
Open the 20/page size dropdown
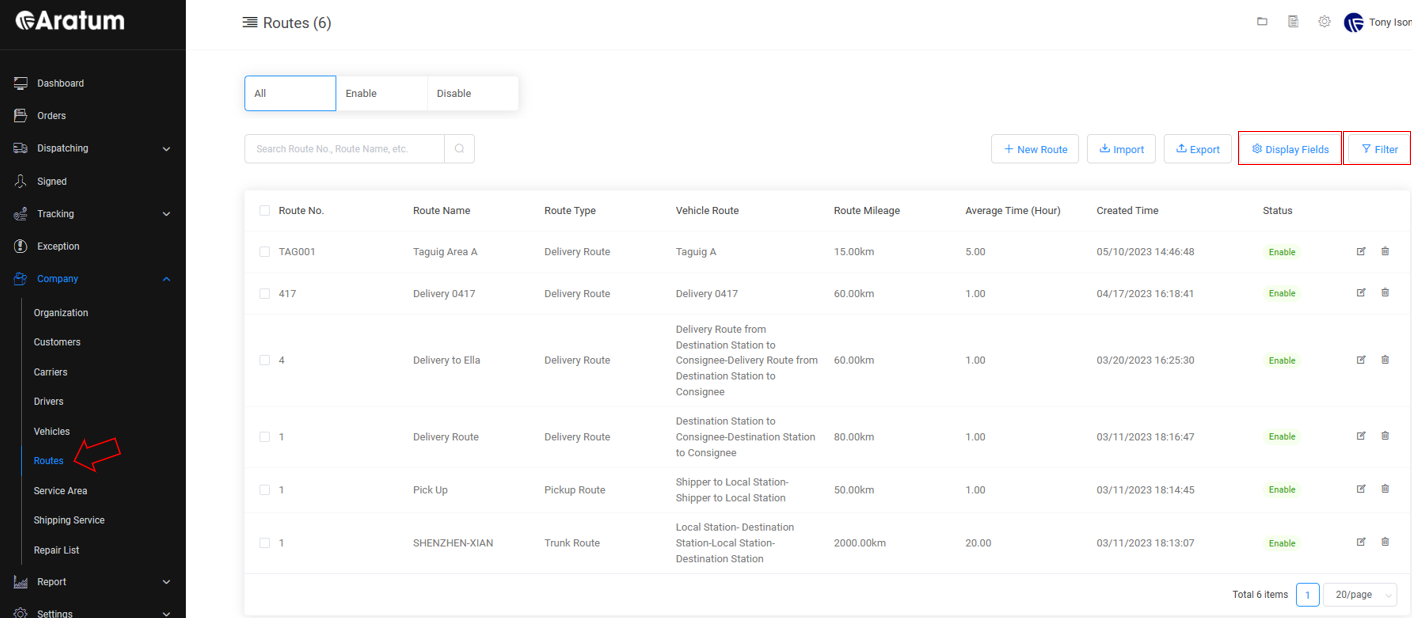pyautogui.click(x=1360, y=594)
